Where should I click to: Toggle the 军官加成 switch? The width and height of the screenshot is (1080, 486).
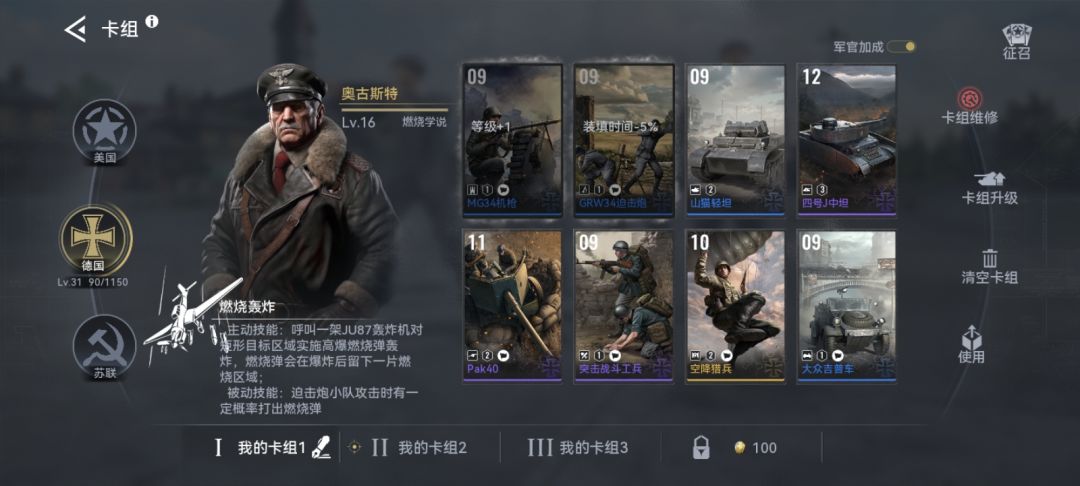(901, 47)
